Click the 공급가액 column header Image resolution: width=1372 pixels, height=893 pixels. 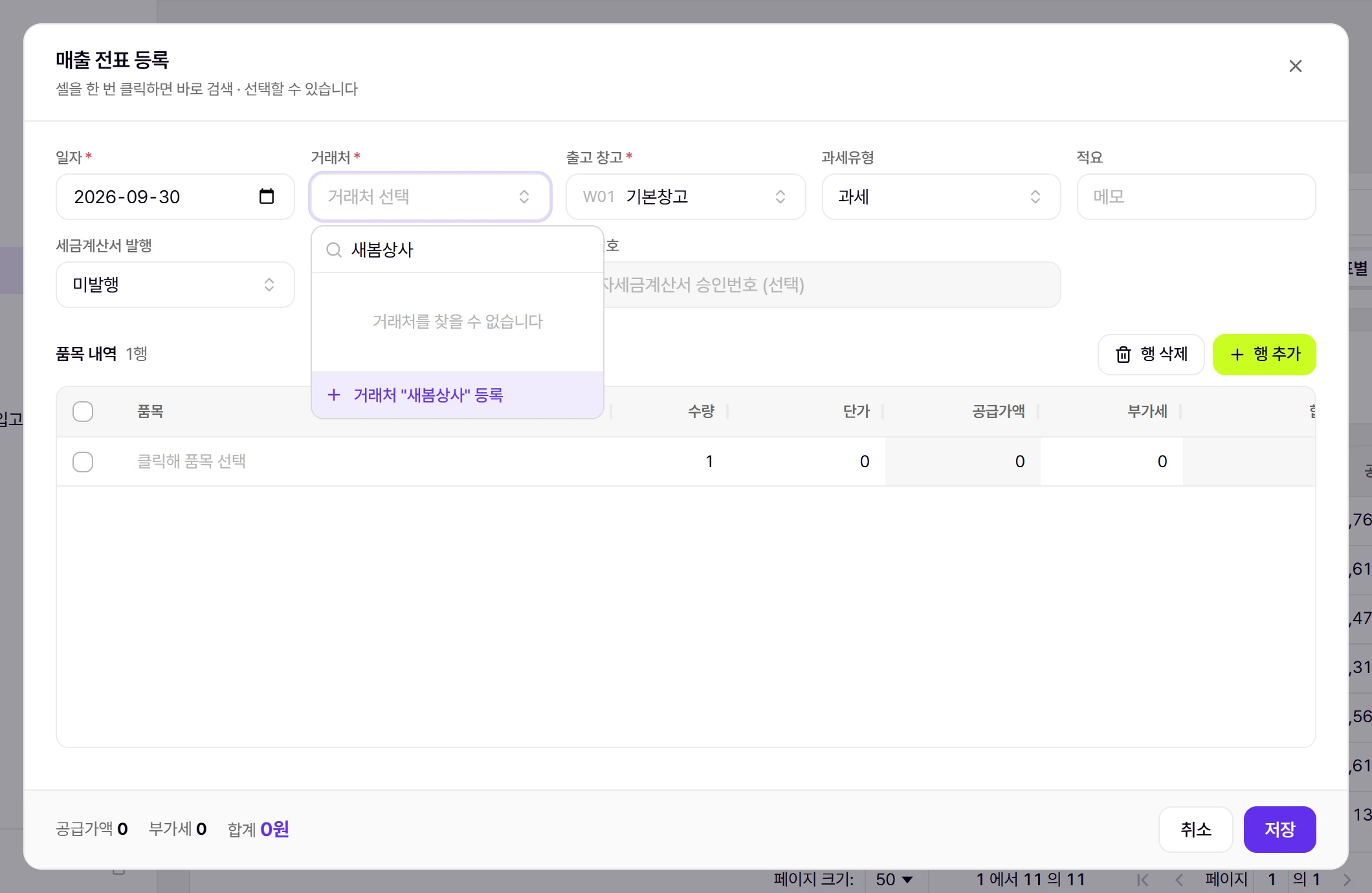pyautogui.click(x=999, y=412)
